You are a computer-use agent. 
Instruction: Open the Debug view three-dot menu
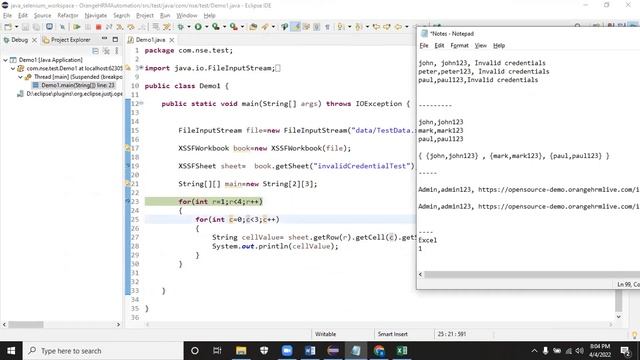117,51
